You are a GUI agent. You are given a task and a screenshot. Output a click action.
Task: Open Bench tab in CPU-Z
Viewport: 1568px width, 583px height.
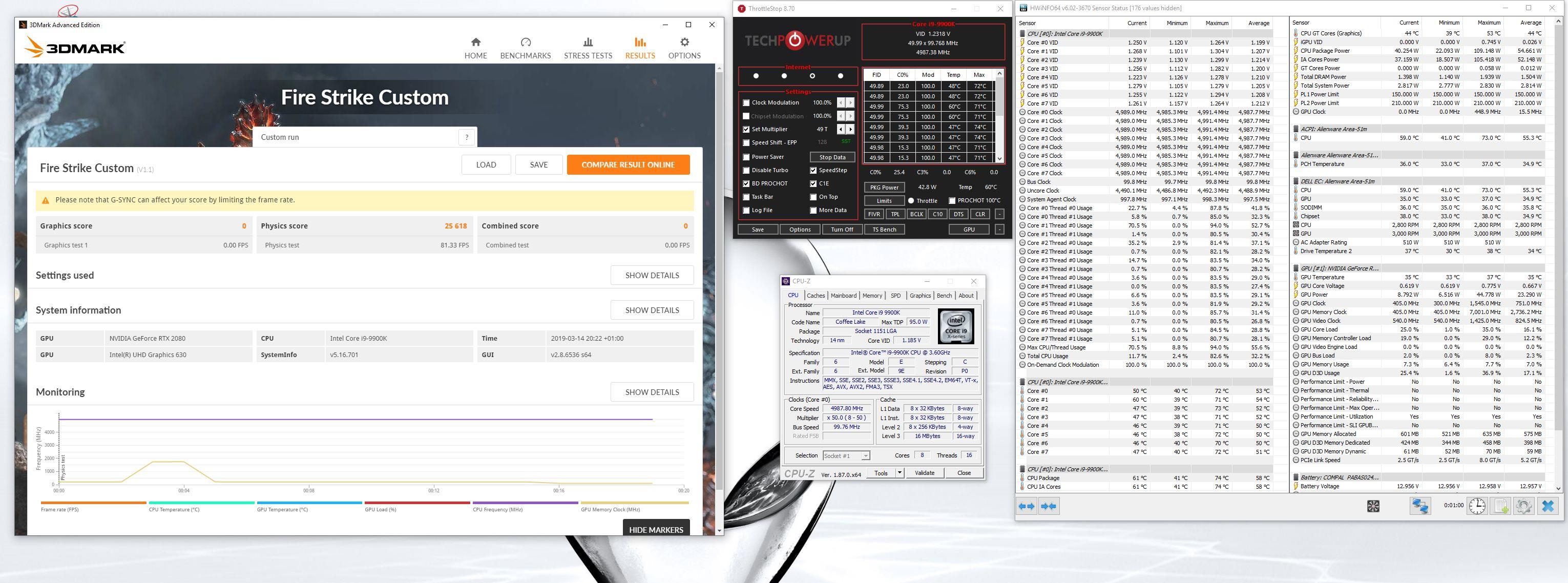point(944,296)
